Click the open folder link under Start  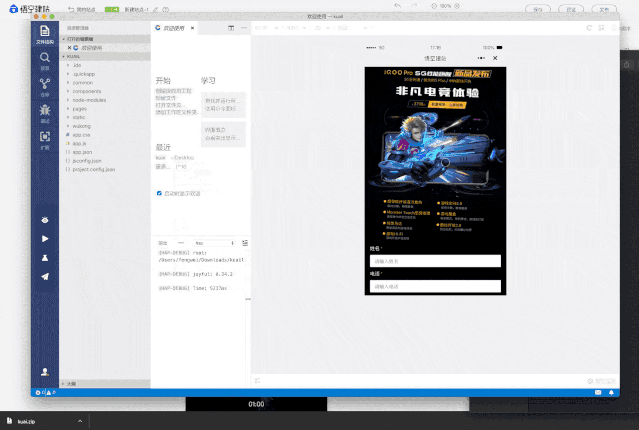coord(170,105)
